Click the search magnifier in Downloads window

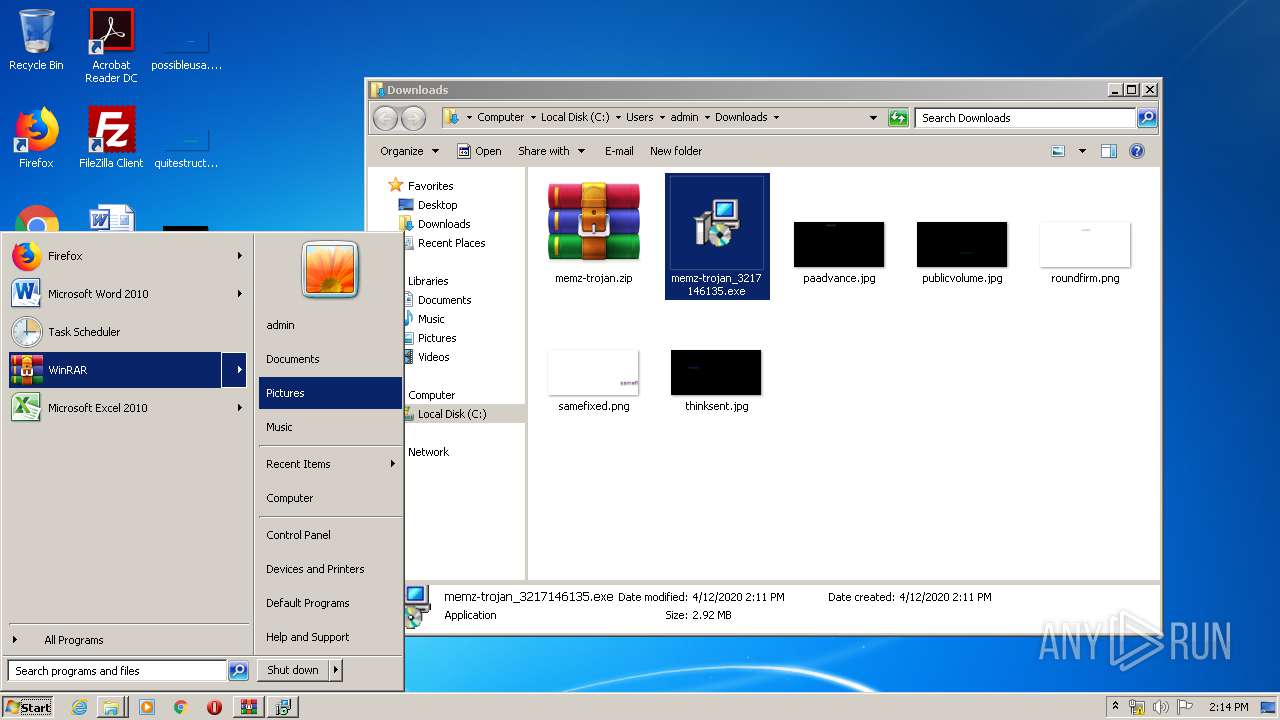[x=1147, y=118]
